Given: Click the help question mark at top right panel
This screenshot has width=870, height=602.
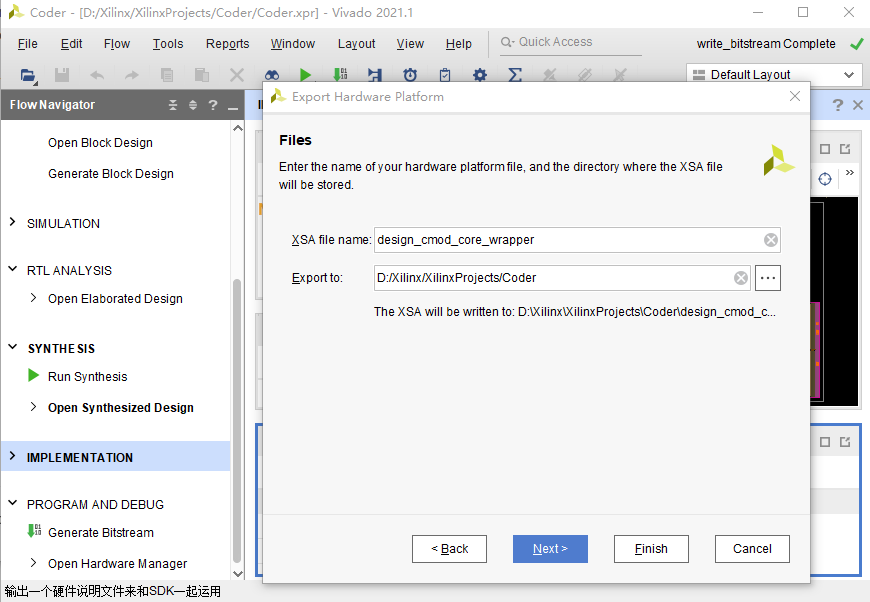Looking at the screenshot, I should (x=838, y=105).
